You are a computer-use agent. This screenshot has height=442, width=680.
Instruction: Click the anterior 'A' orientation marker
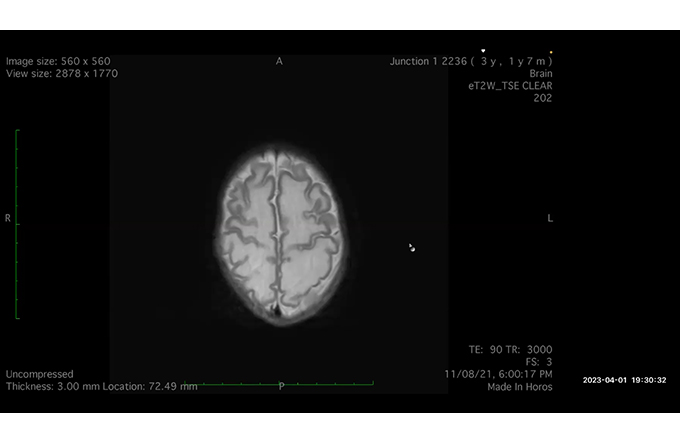[x=279, y=61]
